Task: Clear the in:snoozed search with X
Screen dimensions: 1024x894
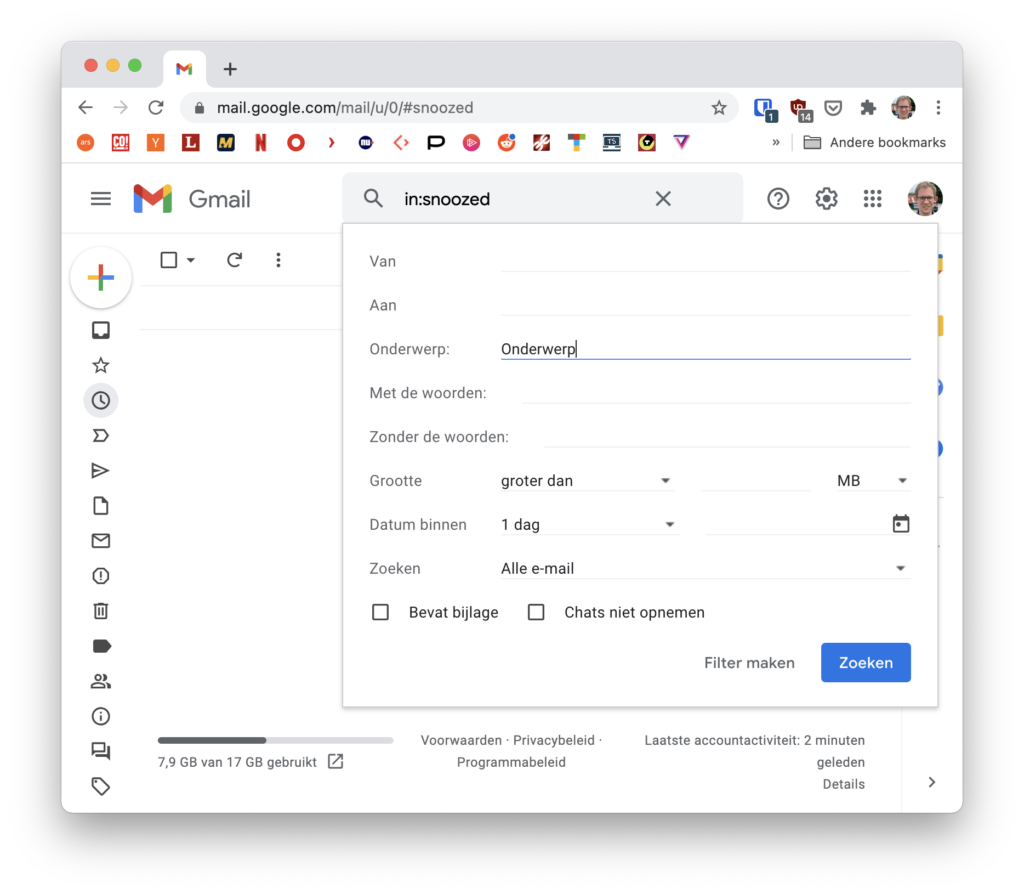Action: (663, 199)
